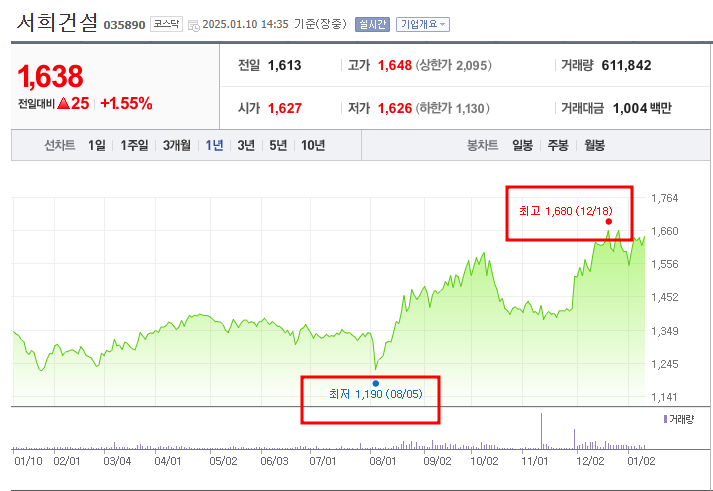This screenshot has width=713, height=491.
Task: Click the calendar-clock icon beside the date
Action: click(x=194, y=25)
